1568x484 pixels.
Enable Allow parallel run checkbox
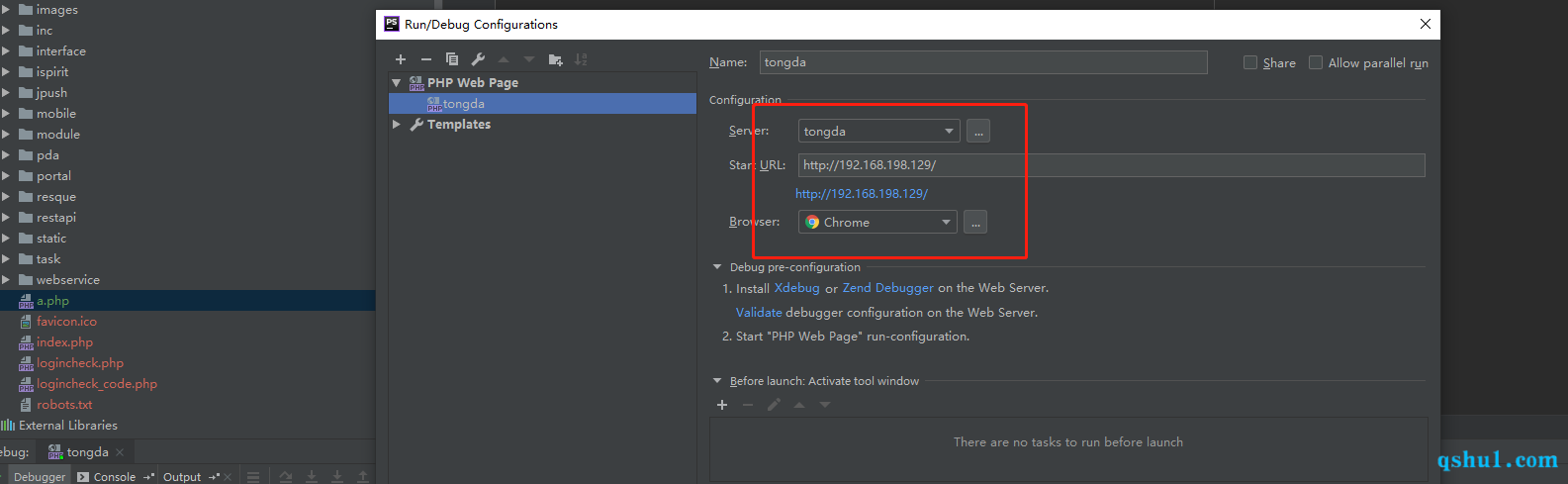(1316, 62)
